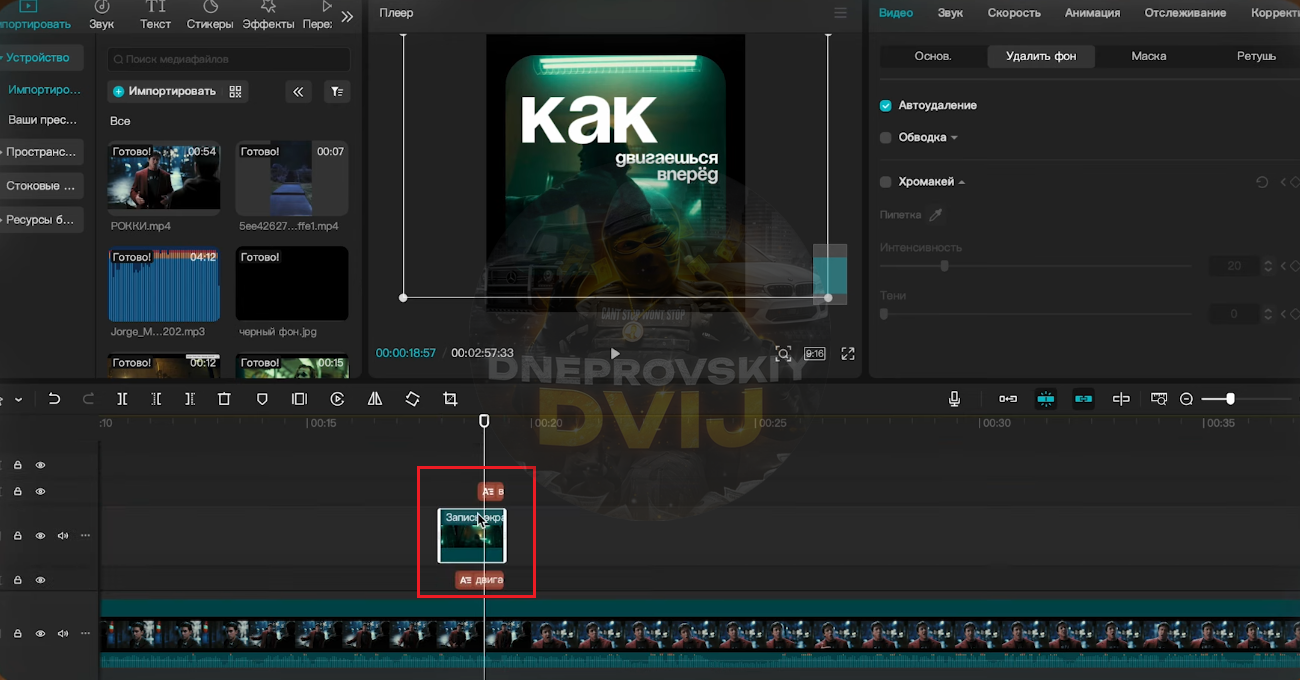The width and height of the screenshot is (1300, 680).
Task: Undo the last action
Action: [54, 399]
